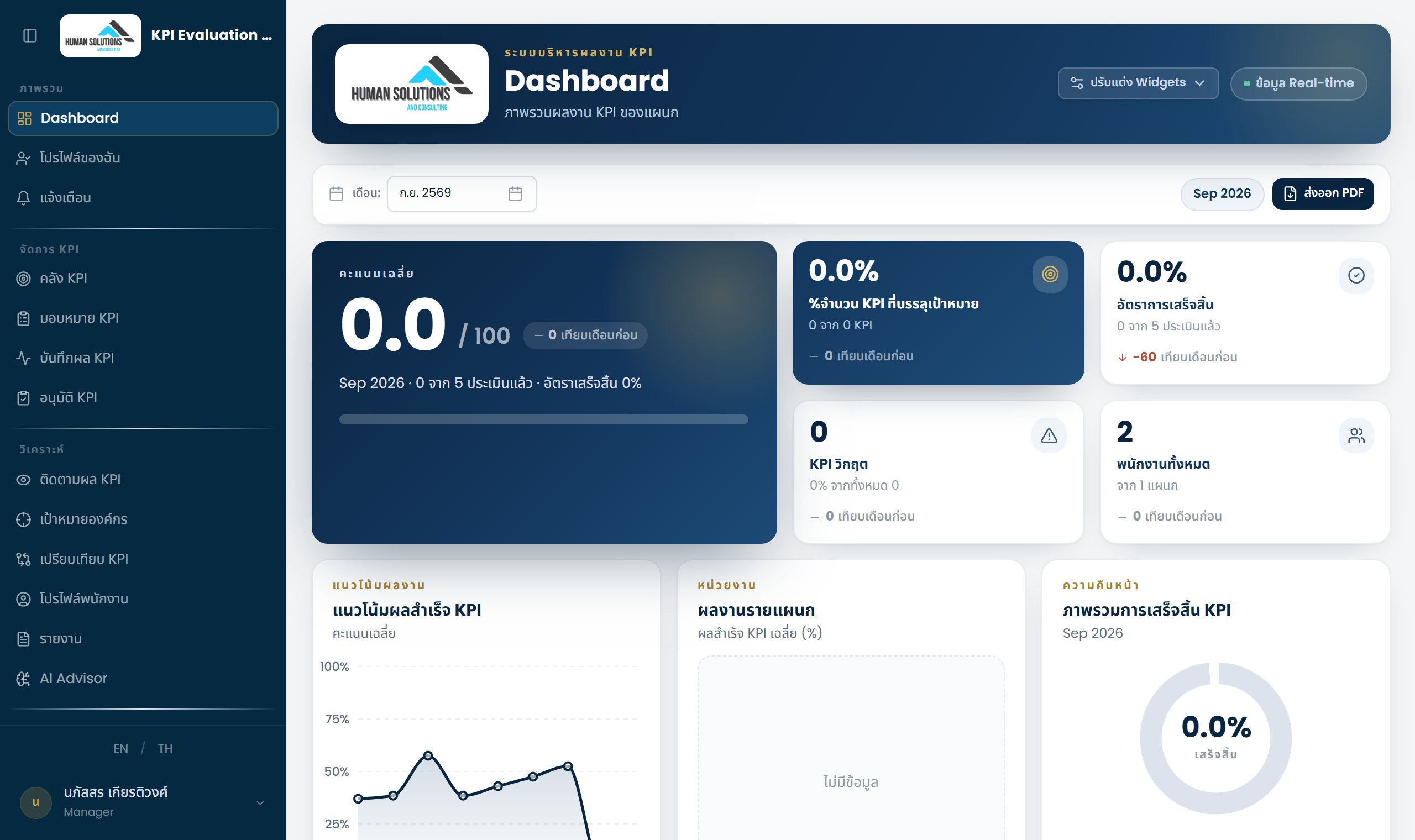Open อนุมัติ KPI approval page
The height and width of the screenshot is (840, 1415).
click(x=143, y=397)
